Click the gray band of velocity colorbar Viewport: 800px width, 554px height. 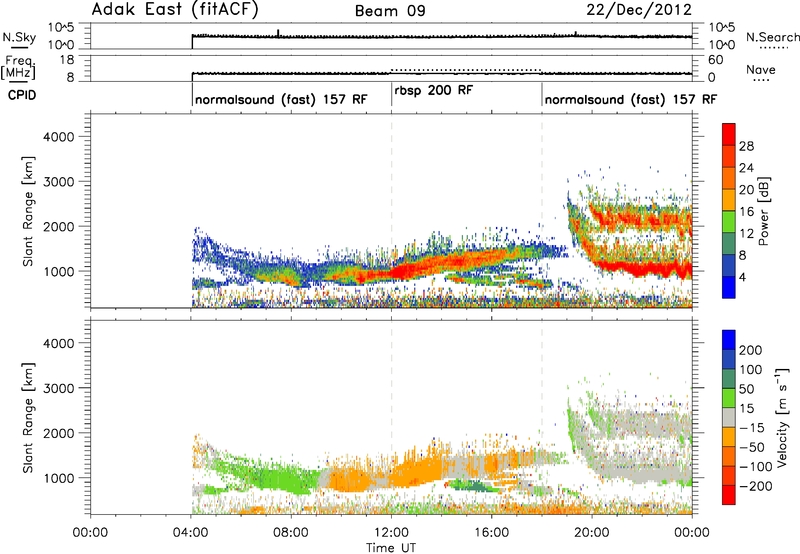point(729,417)
